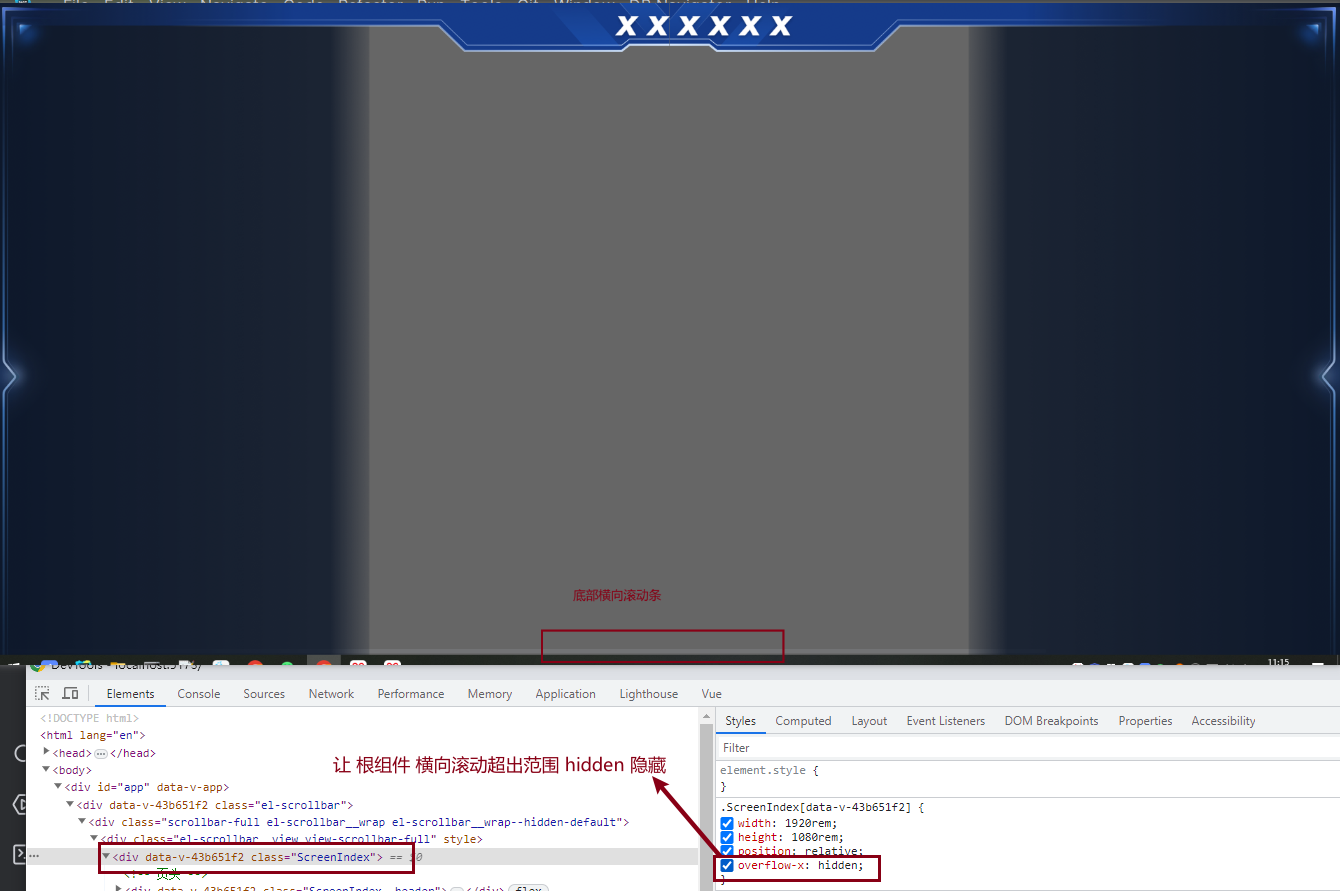Open the Performance tab
Screen dimensions: 1340x891
[411, 694]
